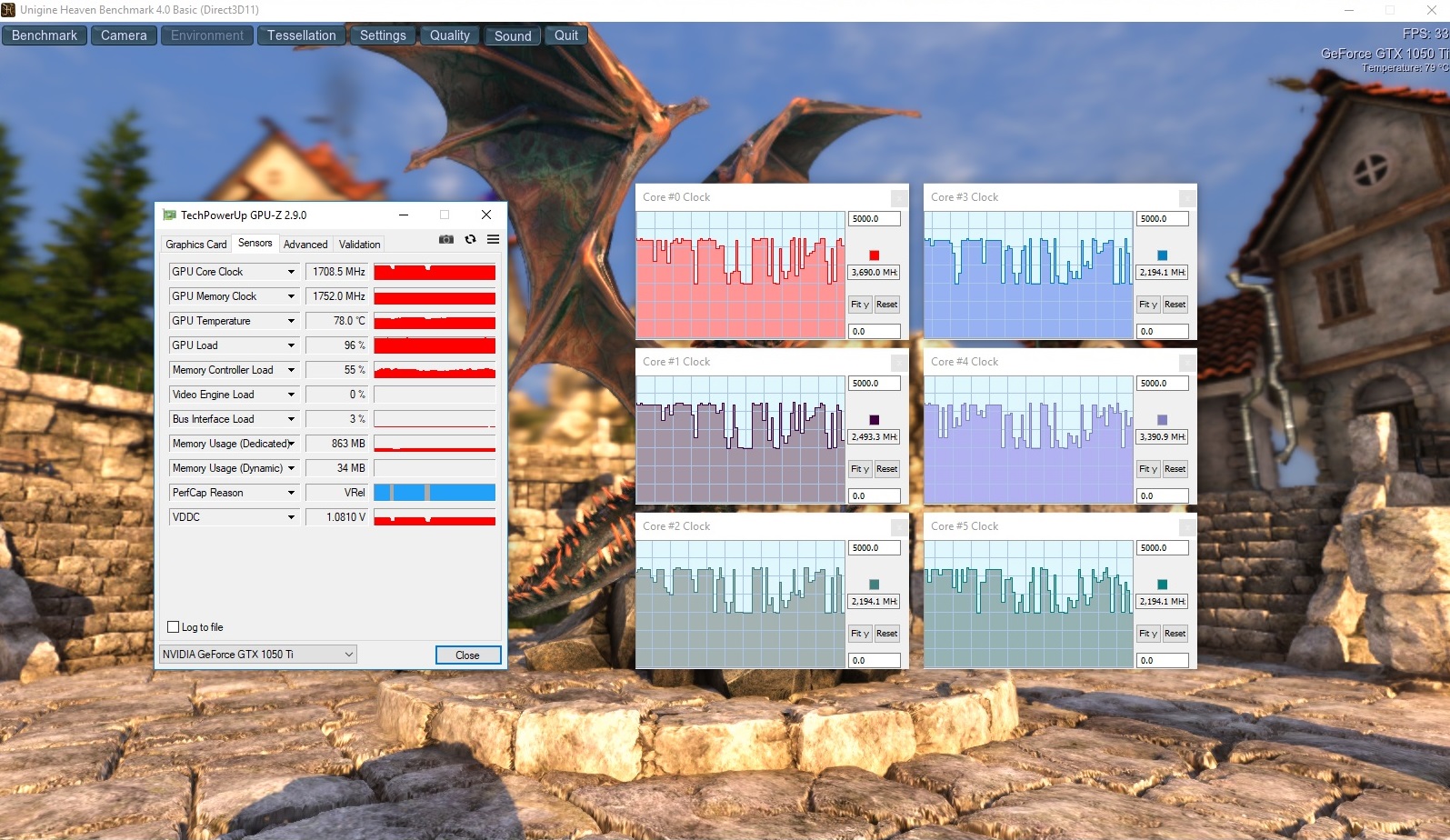Open the Advanced tab in GPU-Z

click(305, 245)
